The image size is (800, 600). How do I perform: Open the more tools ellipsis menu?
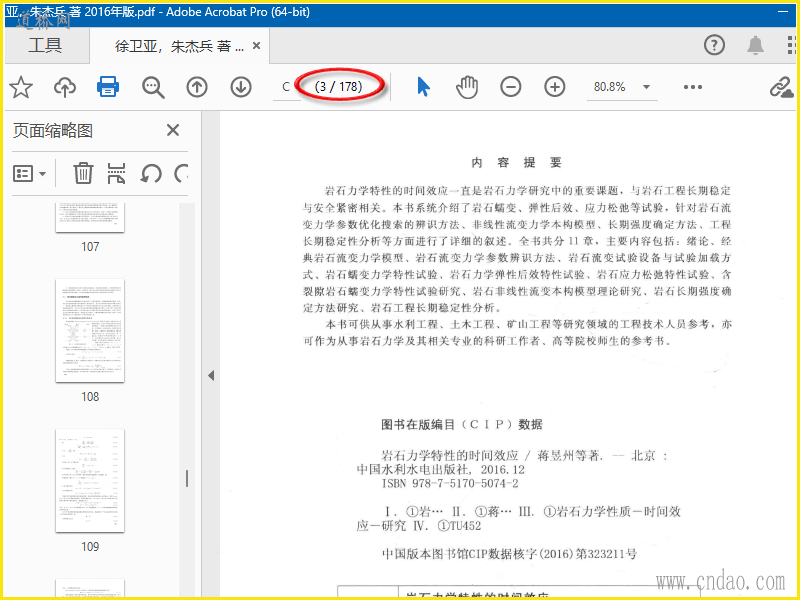click(692, 87)
